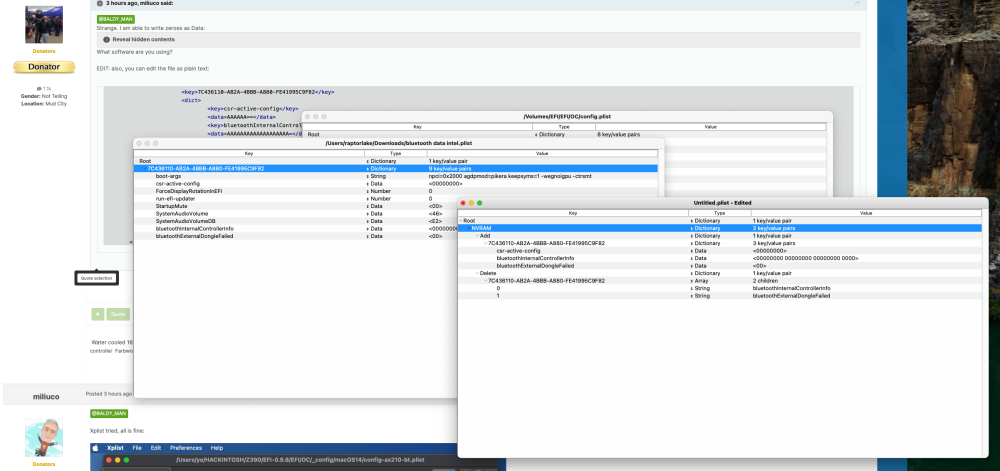Bring the config.plist window to front via title
This screenshot has width=1000, height=471.
point(567,117)
